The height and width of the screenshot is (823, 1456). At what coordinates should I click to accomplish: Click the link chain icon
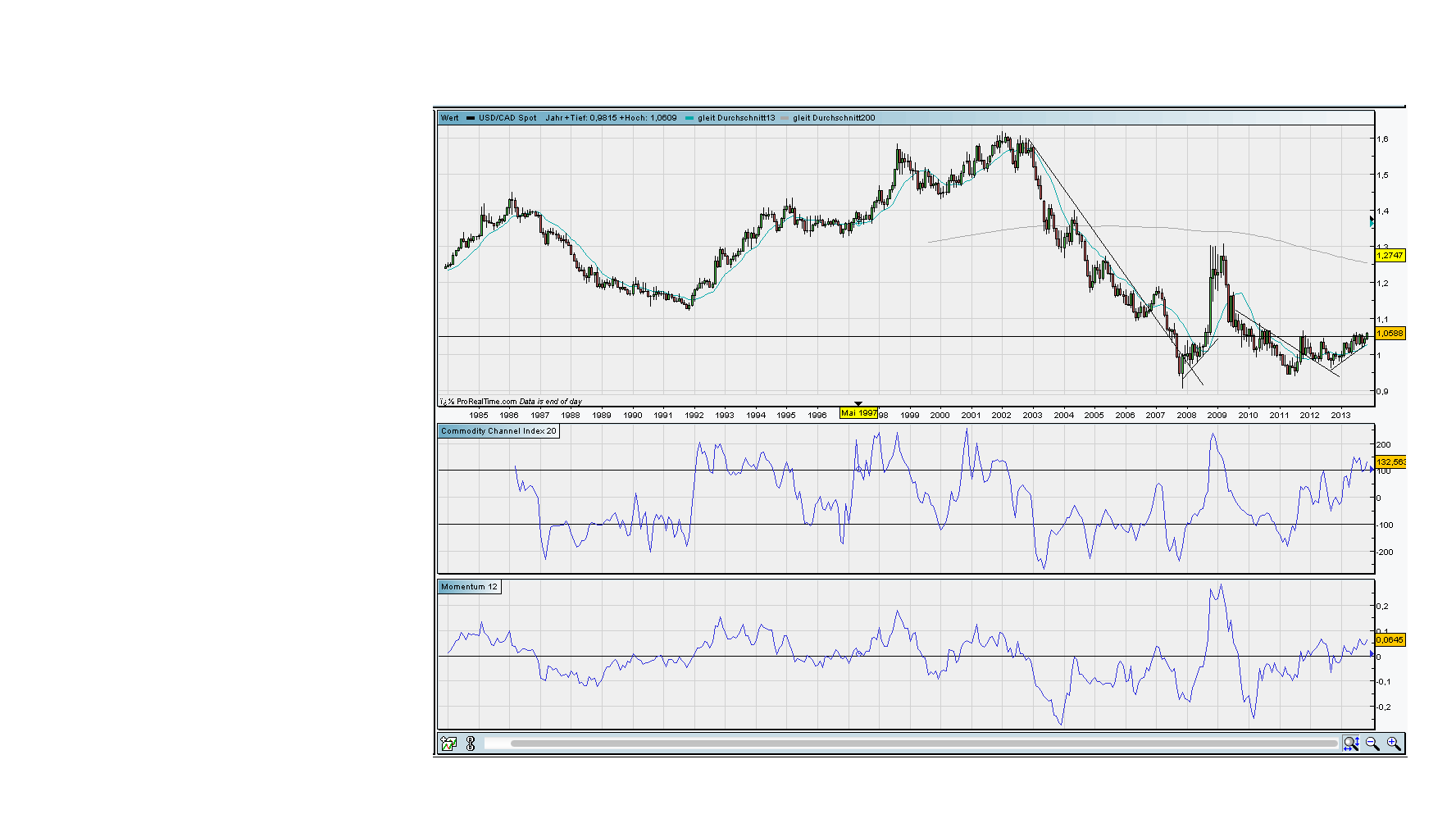point(471,743)
